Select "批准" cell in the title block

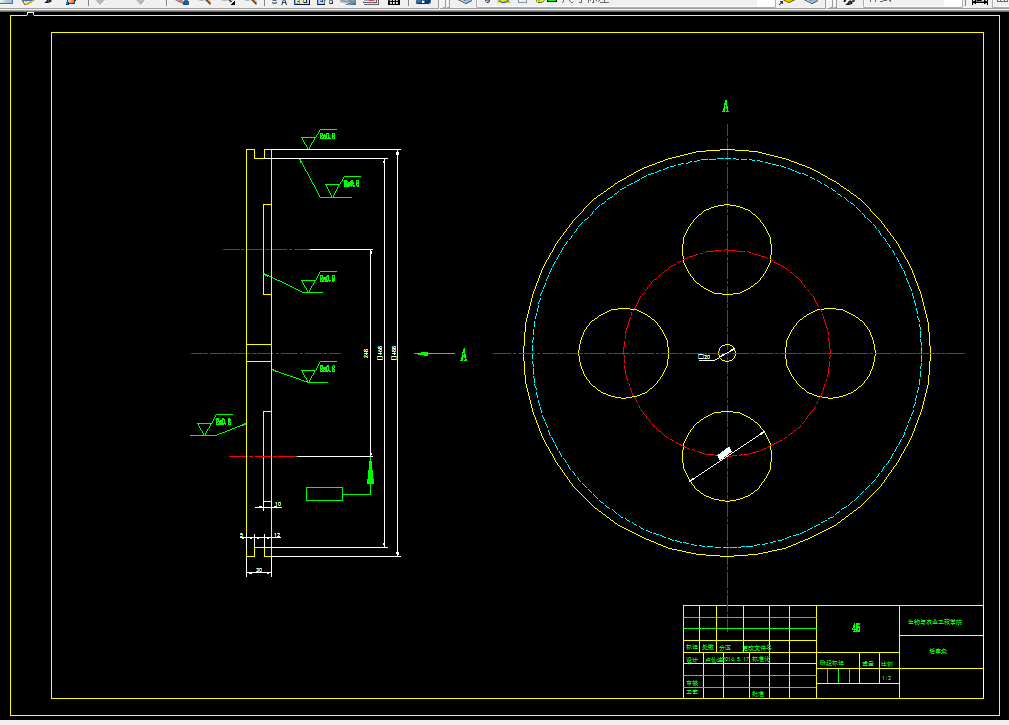coord(758,693)
